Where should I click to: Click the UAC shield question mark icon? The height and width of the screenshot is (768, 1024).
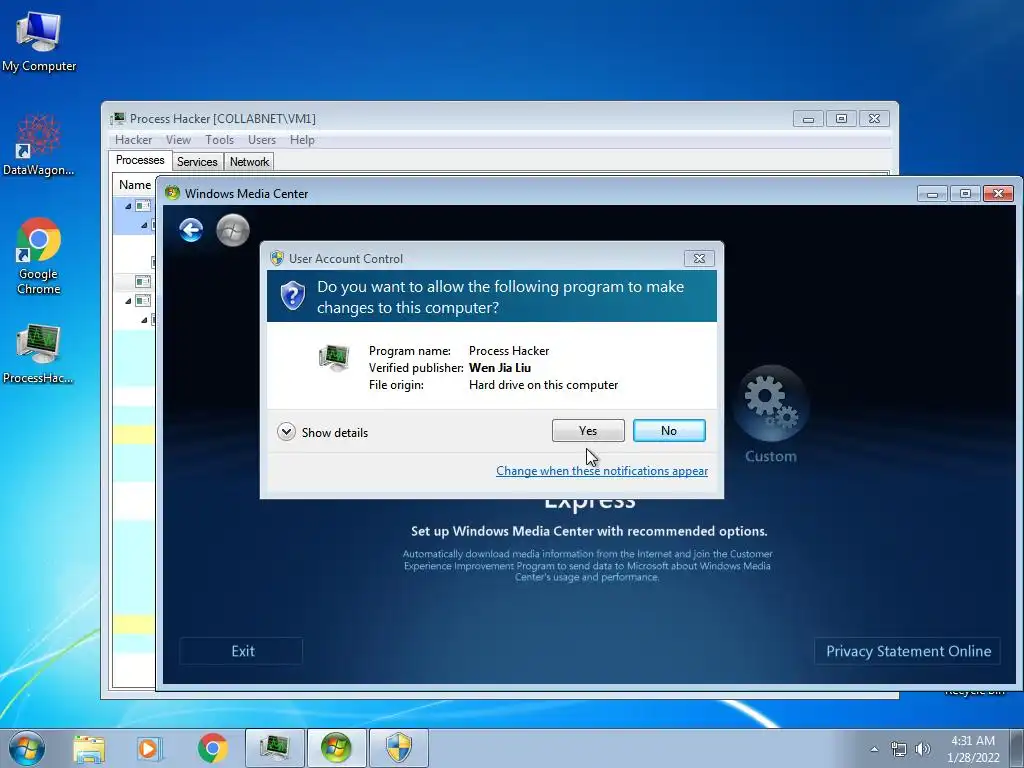293,296
